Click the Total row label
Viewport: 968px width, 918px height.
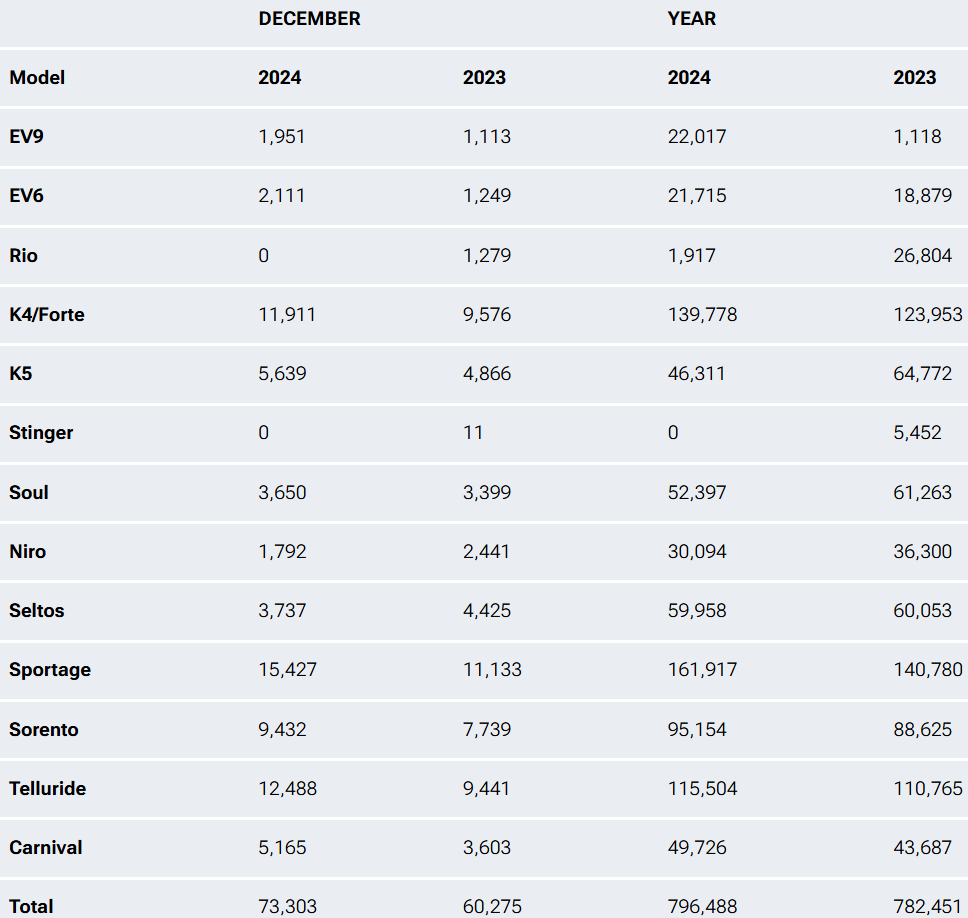click(x=31, y=907)
